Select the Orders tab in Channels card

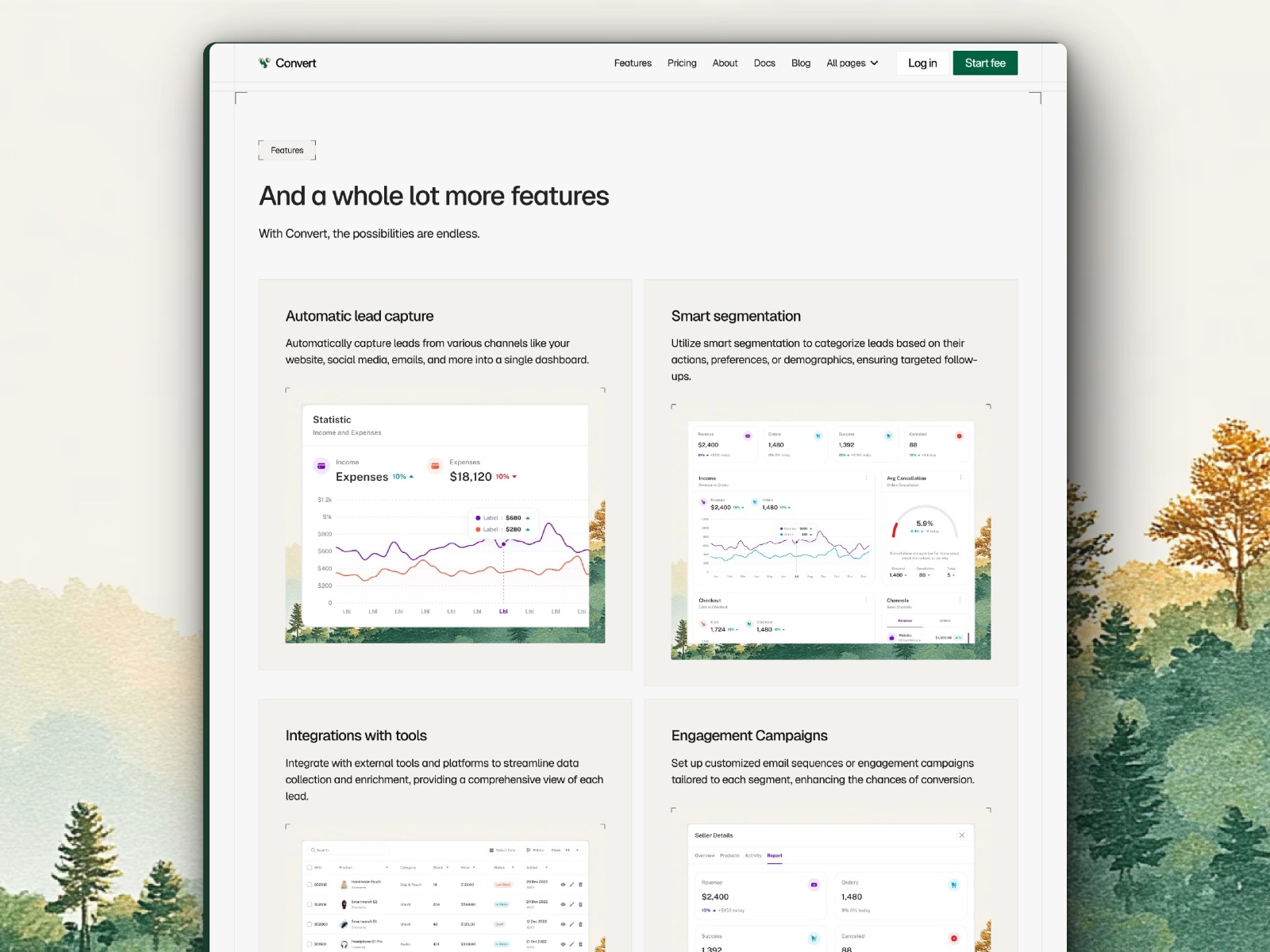[x=945, y=620]
